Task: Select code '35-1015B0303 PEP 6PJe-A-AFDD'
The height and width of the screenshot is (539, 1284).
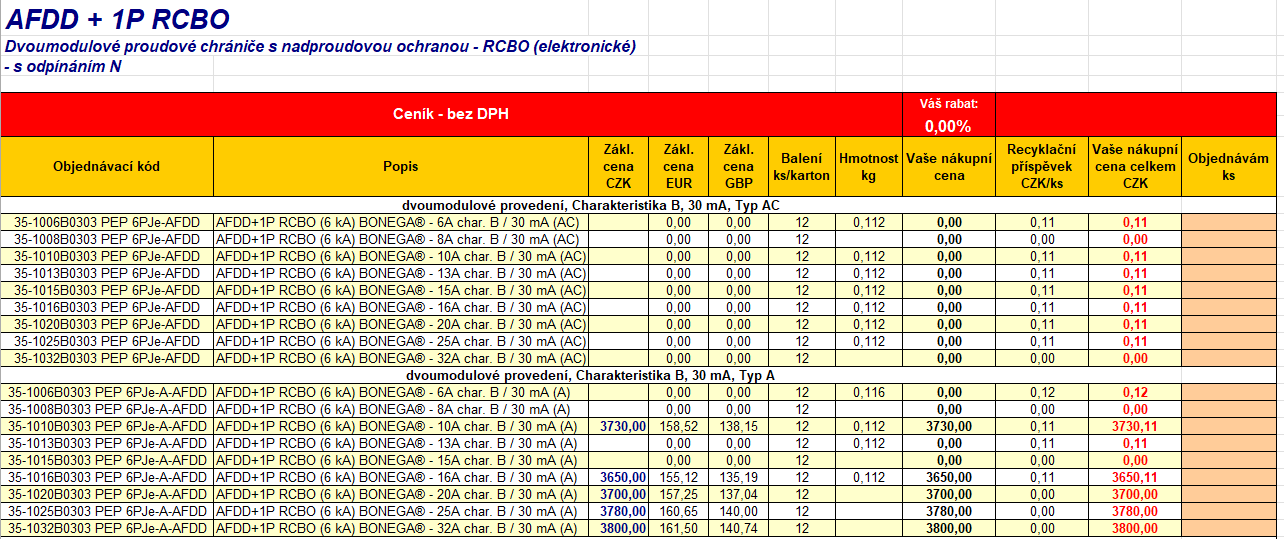Action: 107,460
